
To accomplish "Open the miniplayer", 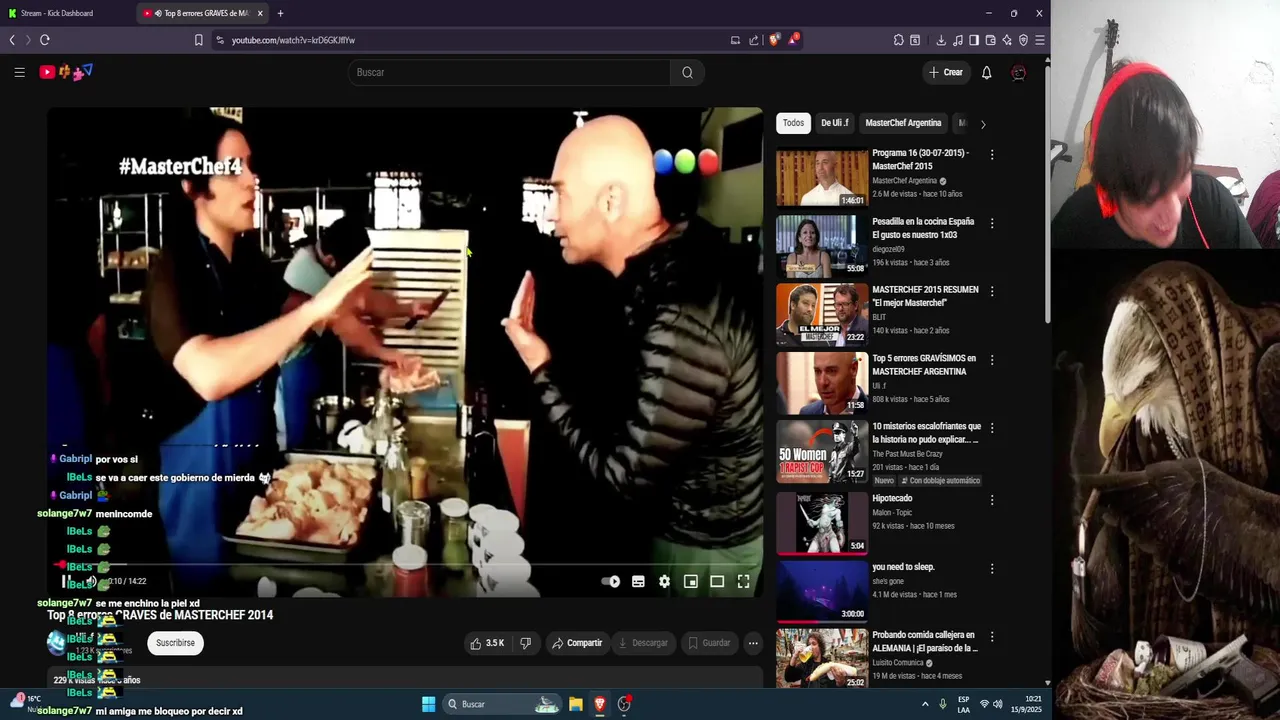I will coord(690,581).
